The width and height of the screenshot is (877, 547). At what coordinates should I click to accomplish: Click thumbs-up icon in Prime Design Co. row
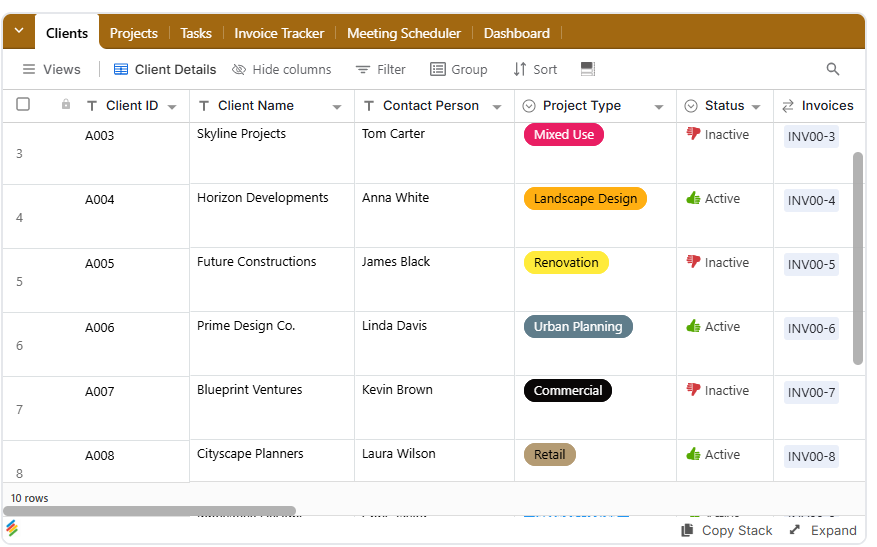(694, 326)
